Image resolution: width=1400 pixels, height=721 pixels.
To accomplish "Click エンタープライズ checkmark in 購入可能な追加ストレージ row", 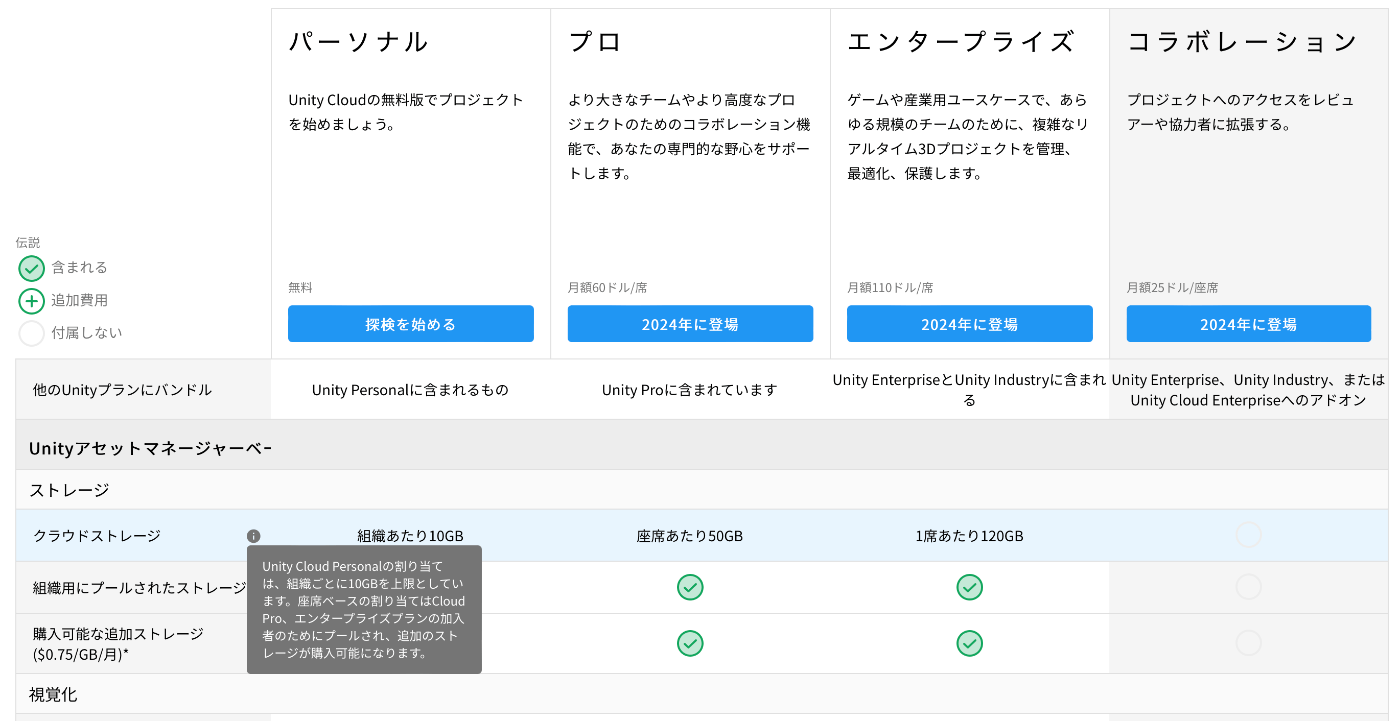I will coord(969,643).
